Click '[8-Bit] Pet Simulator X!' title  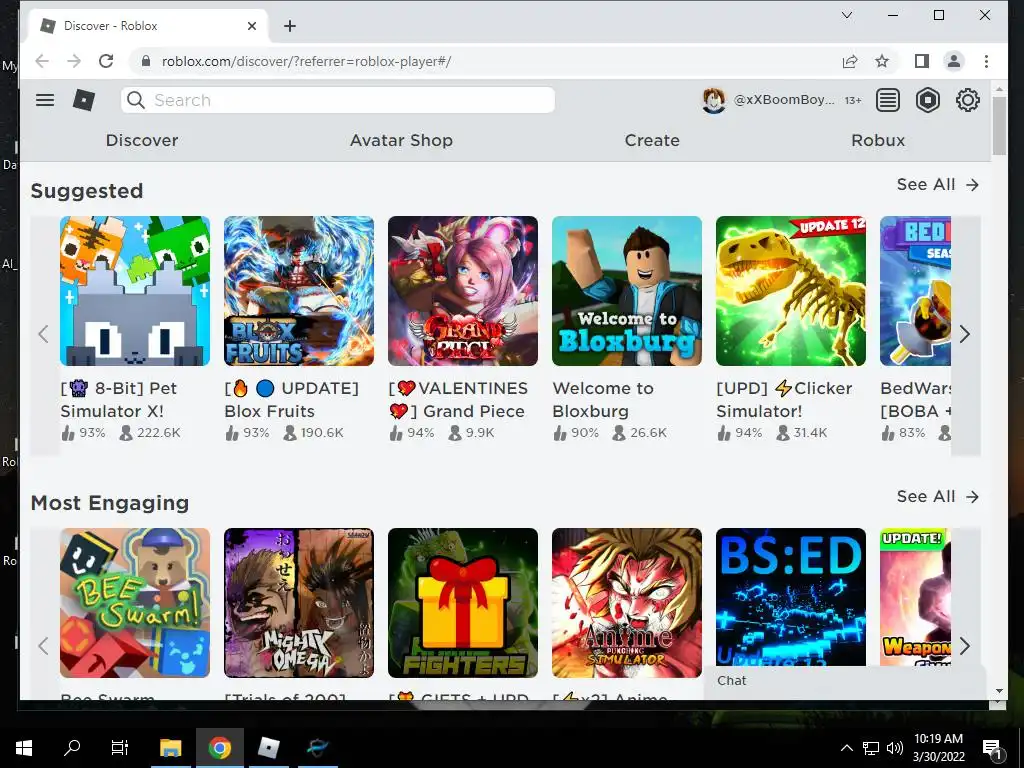point(119,400)
